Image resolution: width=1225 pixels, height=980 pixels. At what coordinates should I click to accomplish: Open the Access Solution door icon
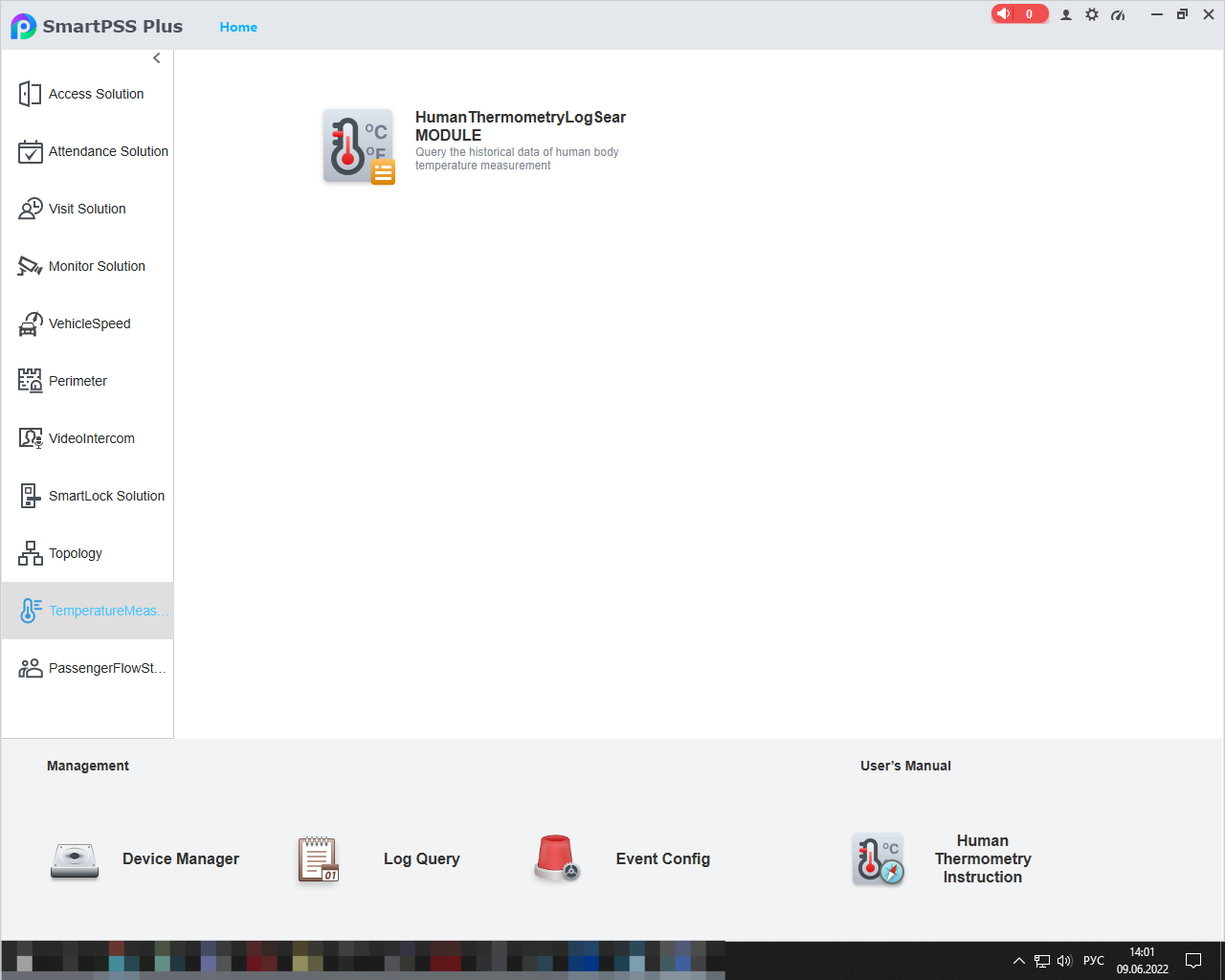click(30, 94)
